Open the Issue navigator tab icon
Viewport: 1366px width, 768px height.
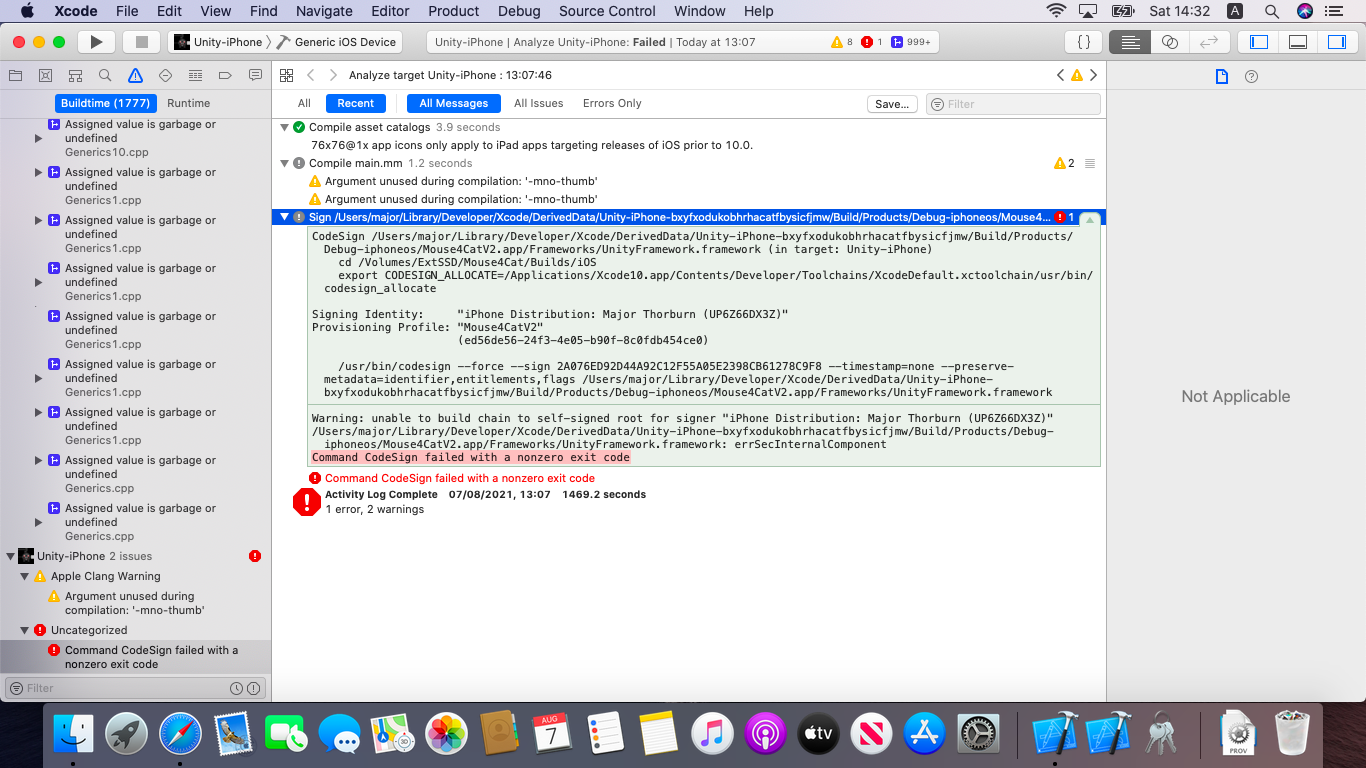[x=135, y=76]
